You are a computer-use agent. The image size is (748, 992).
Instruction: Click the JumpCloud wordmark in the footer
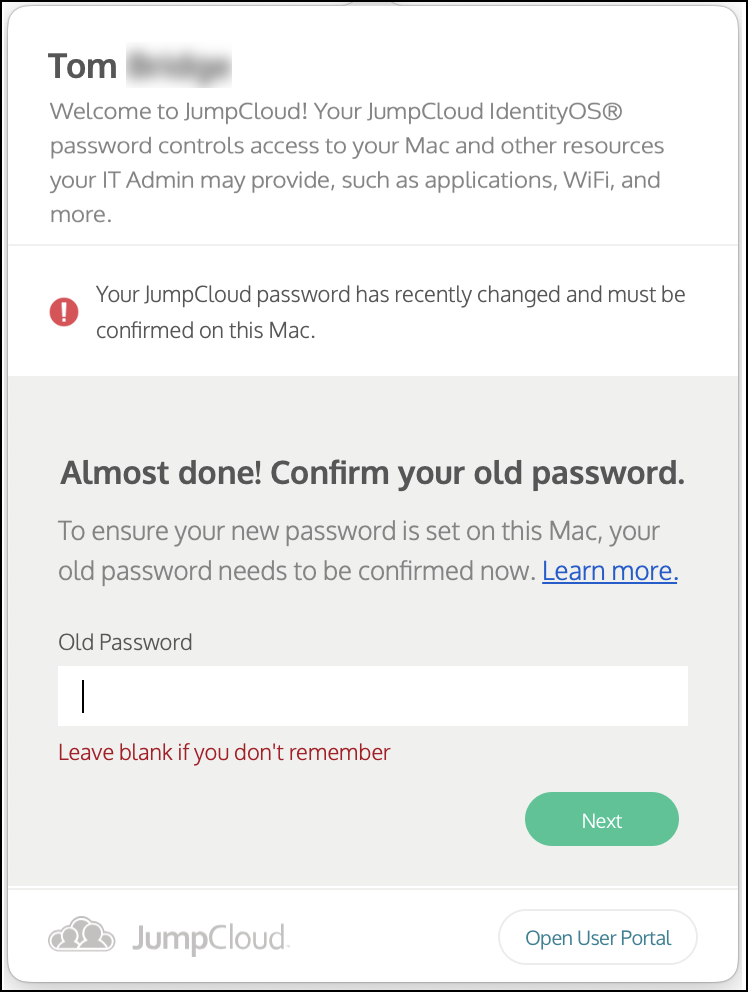(x=210, y=938)
